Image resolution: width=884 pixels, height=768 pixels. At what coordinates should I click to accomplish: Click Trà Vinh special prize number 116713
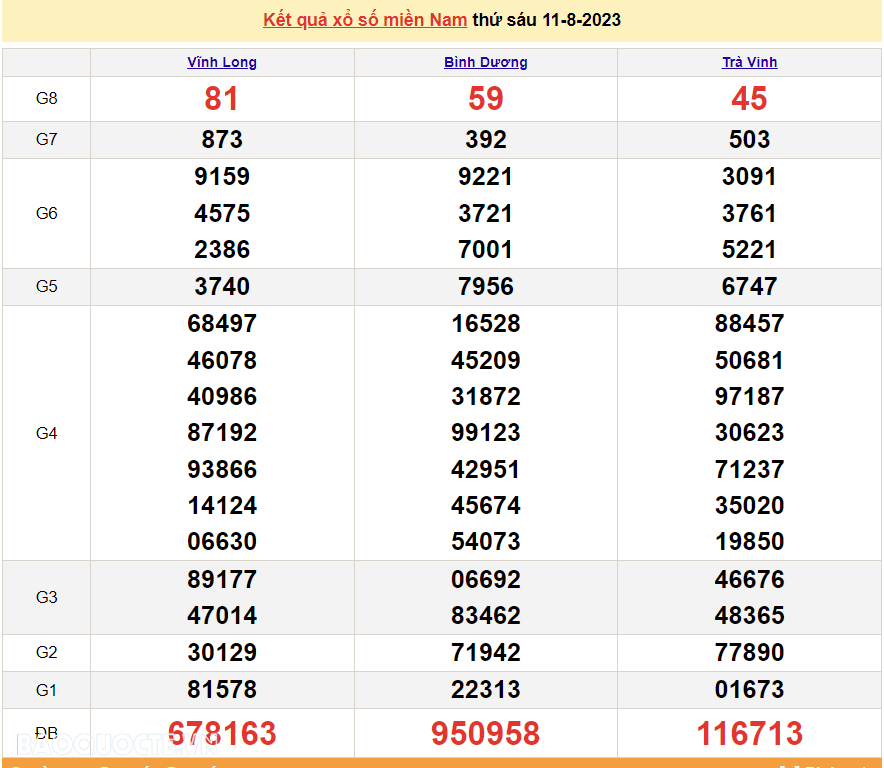pyautogui.click(x=749, y=733)
